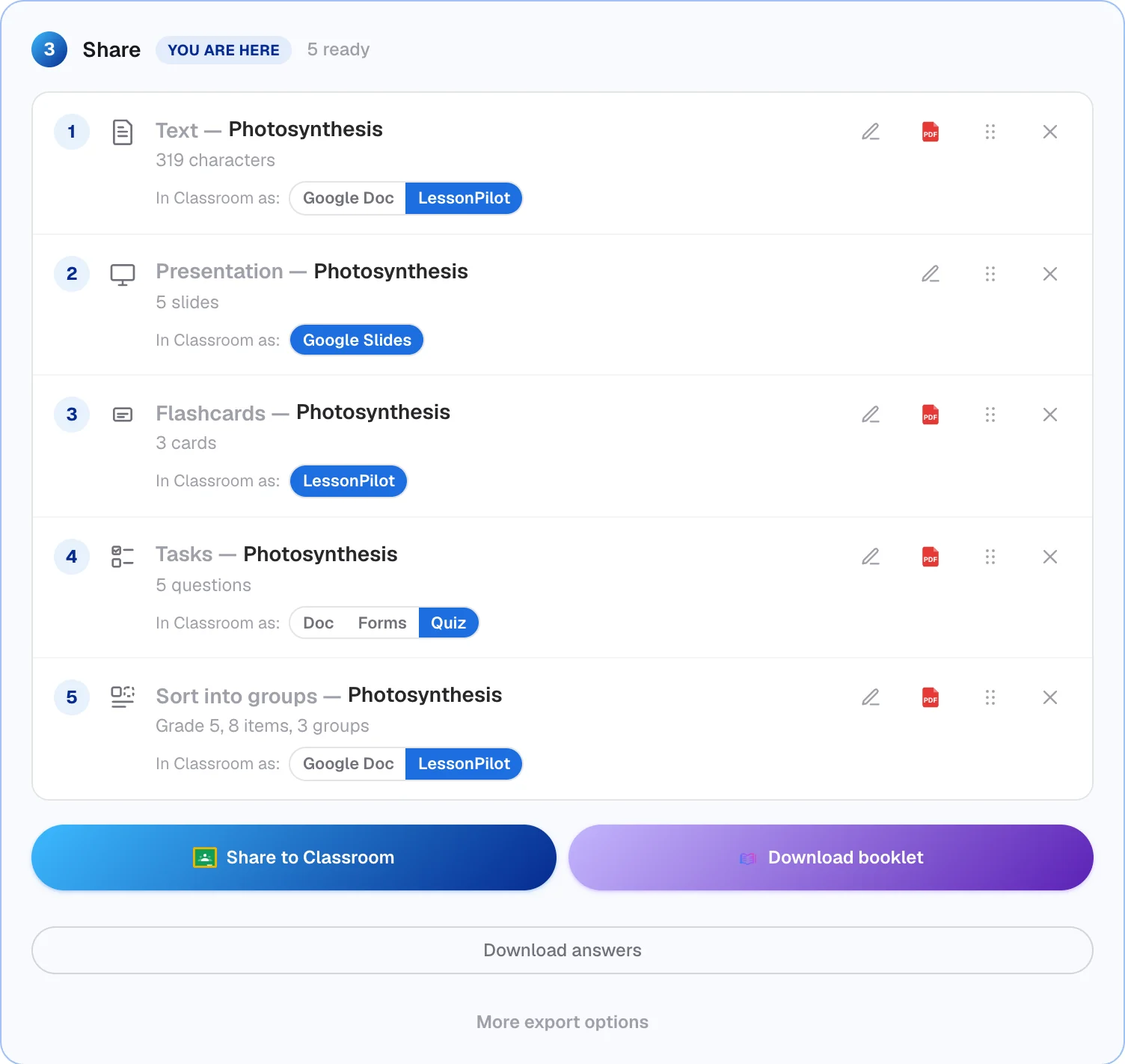Screen dimensions: 1125x1064
Task: Remove the Tasks Photosynthesis item
Action: pos(1050,557)
